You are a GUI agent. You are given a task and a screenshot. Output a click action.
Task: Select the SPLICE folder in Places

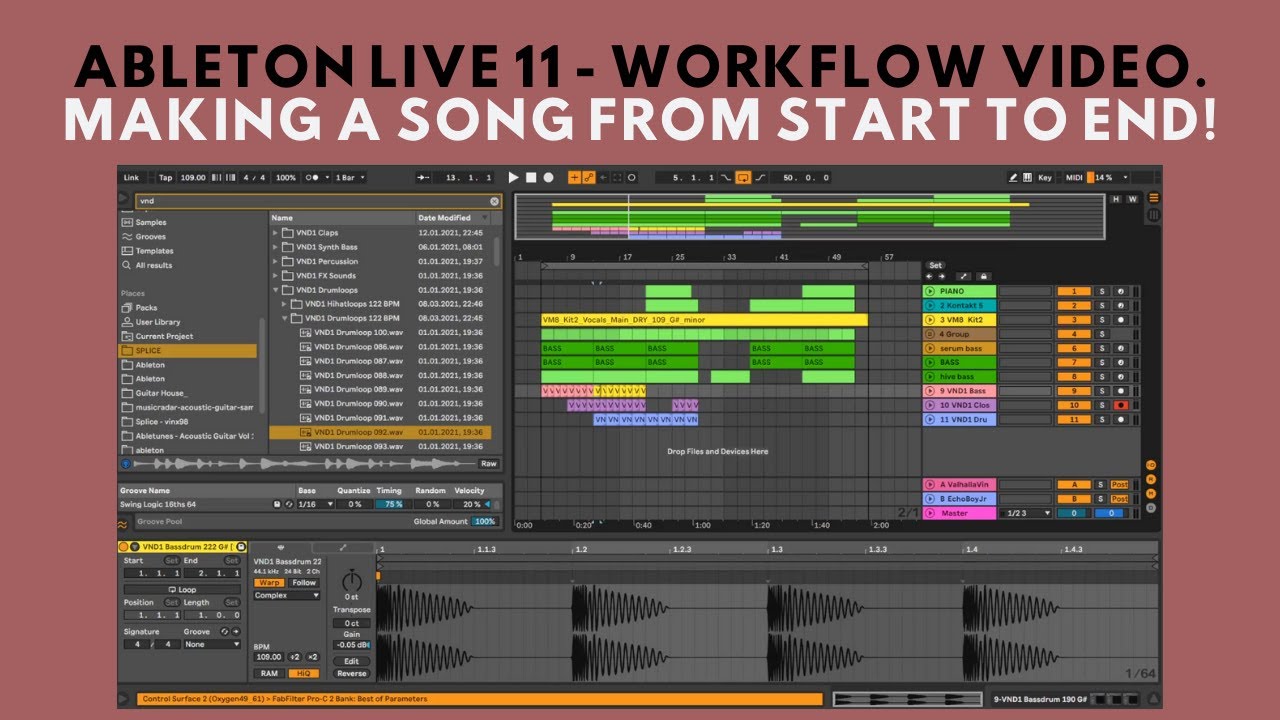(x=187, y=351)
